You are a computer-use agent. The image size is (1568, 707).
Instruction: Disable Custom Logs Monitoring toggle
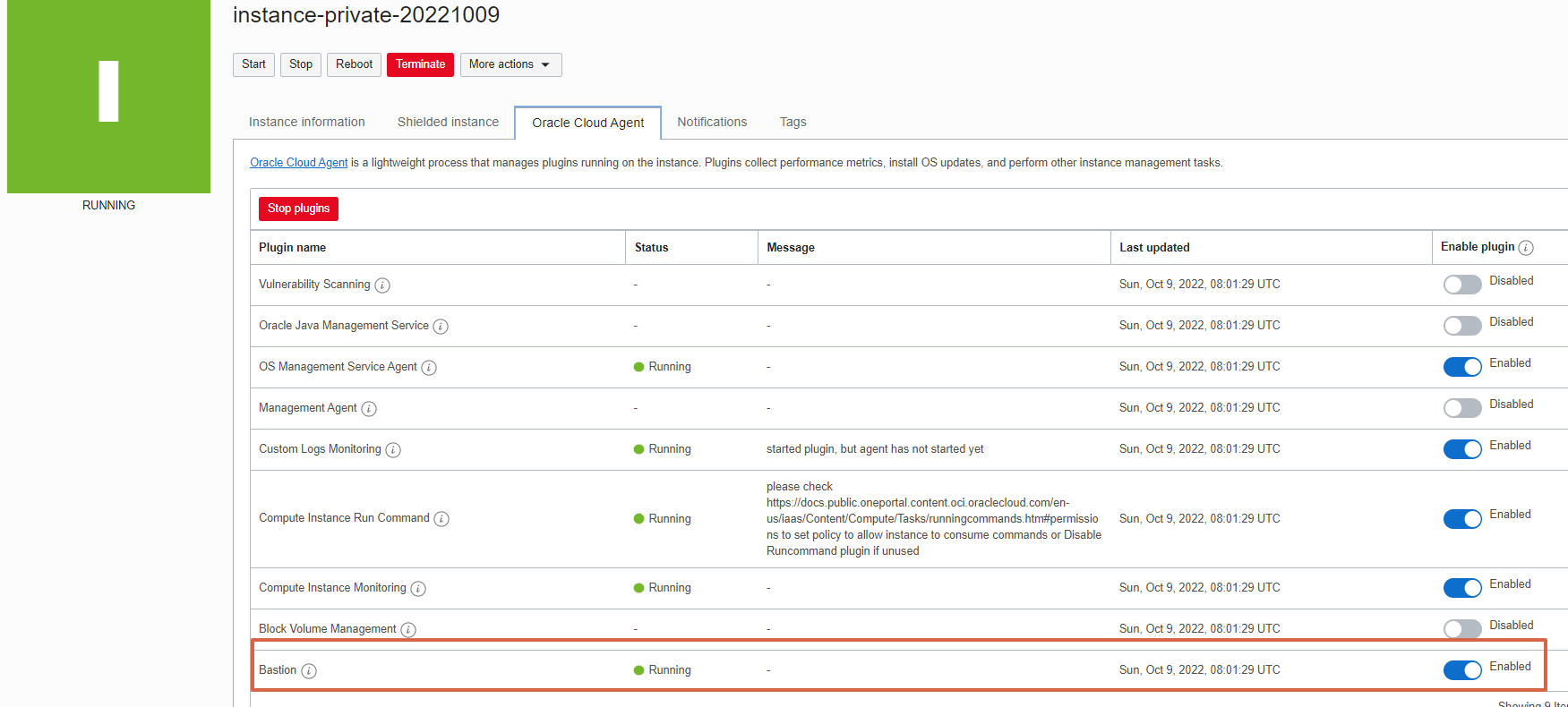pyautogui.click(x=1462, y=449)
